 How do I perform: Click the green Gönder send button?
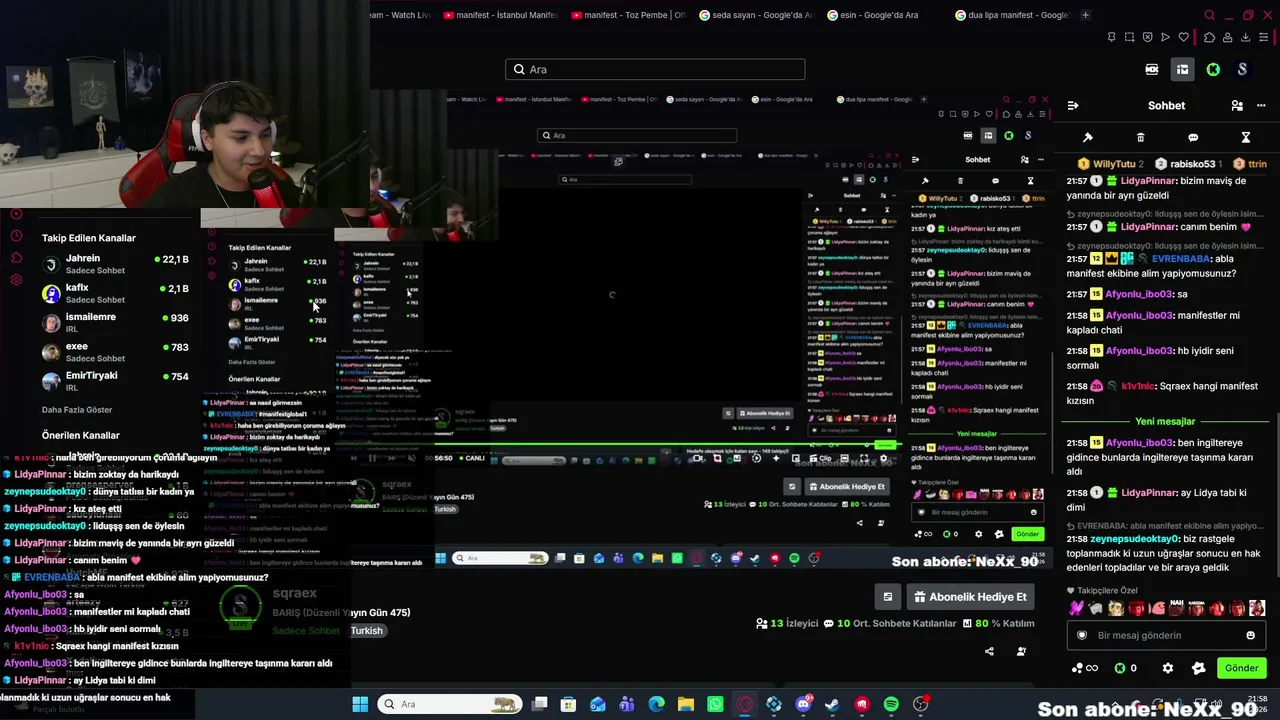tap(1242, 668)
